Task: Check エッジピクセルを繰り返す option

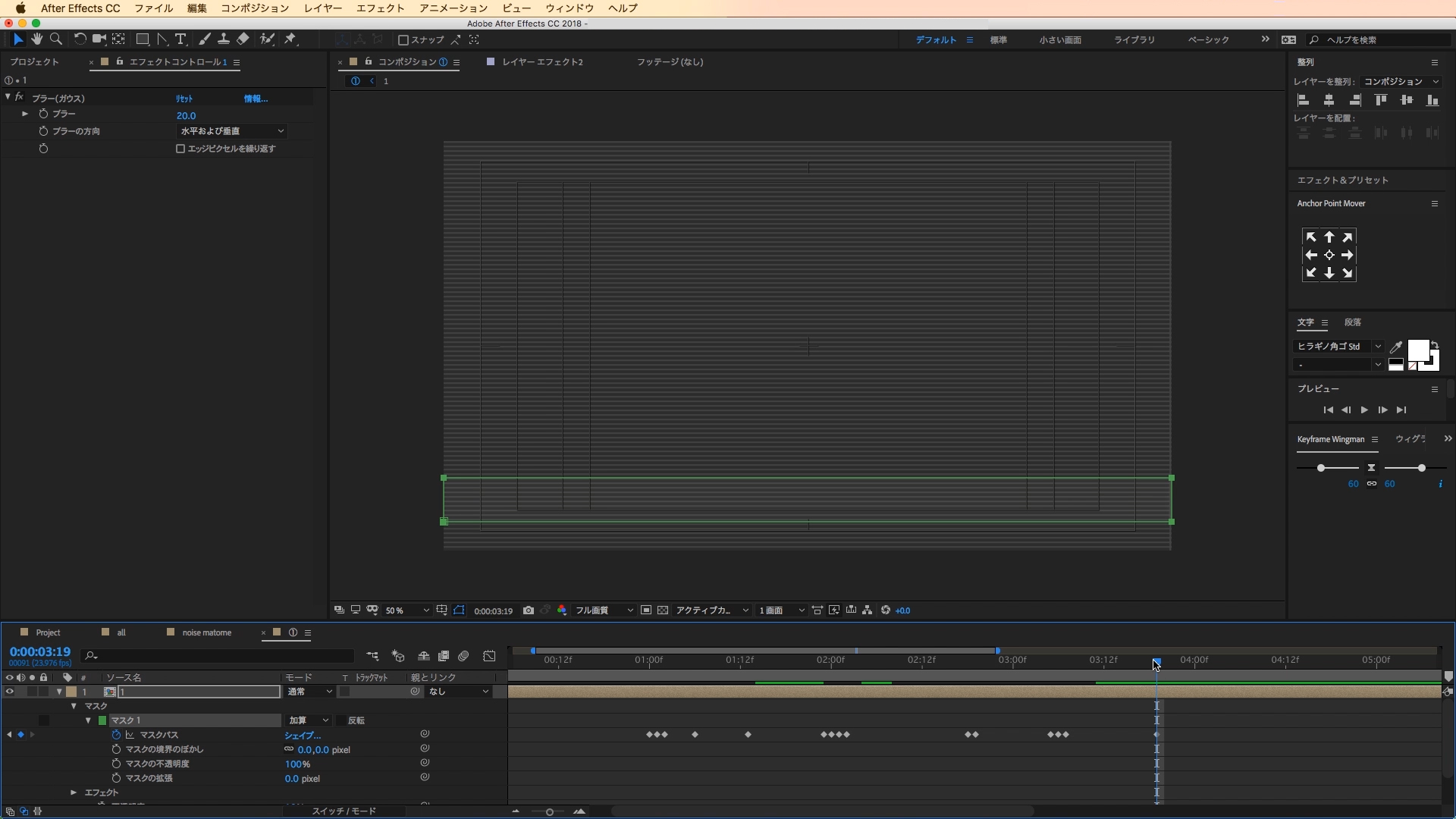Action: pos(180,149)
